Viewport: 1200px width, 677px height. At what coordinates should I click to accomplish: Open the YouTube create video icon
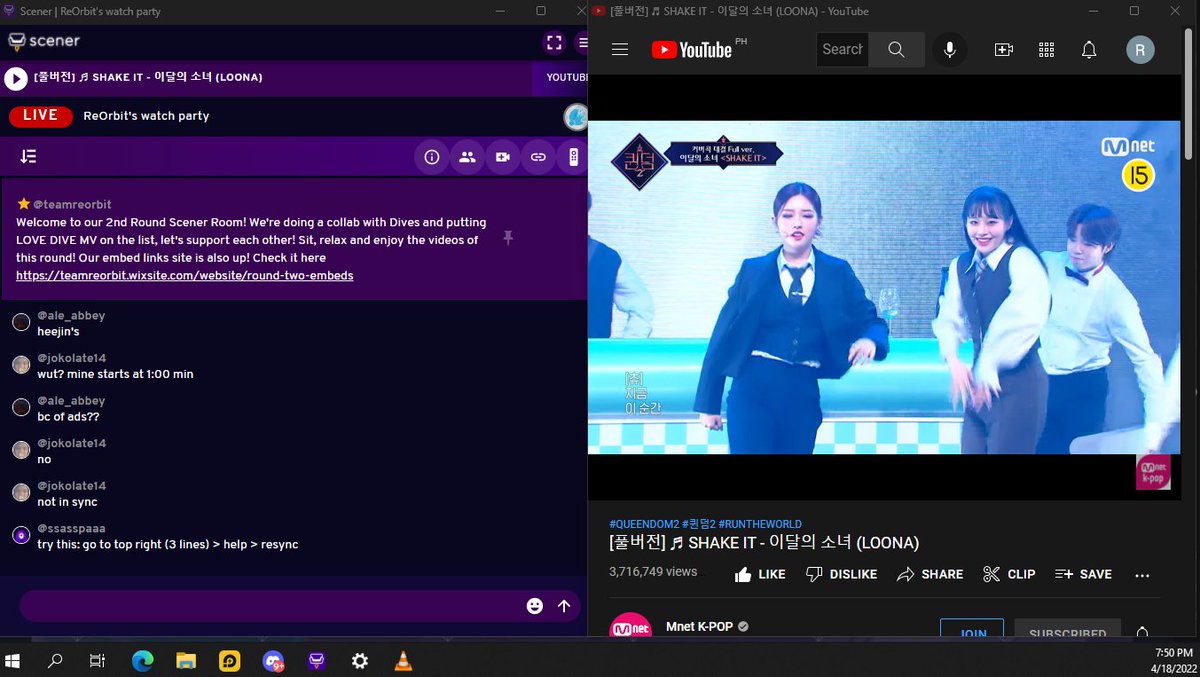coord(1004,49)
